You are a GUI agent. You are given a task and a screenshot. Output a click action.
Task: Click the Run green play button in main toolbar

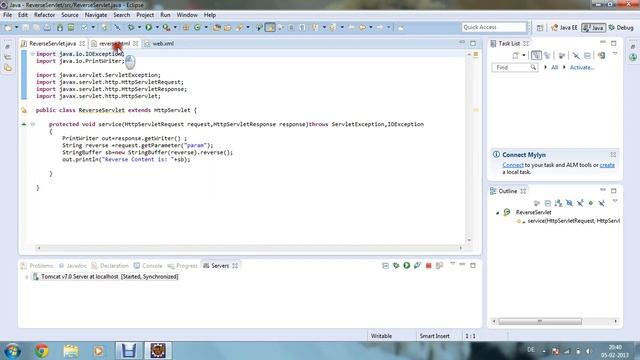(149, 27)
